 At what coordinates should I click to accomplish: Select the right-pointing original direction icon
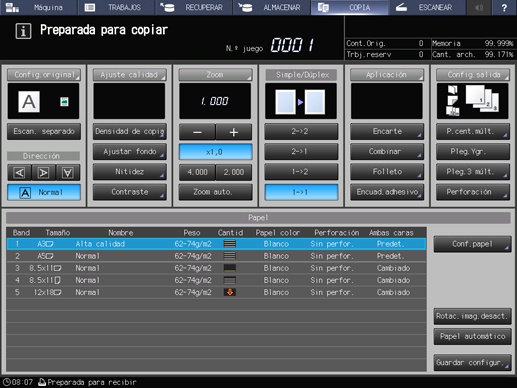pos(43,172)
